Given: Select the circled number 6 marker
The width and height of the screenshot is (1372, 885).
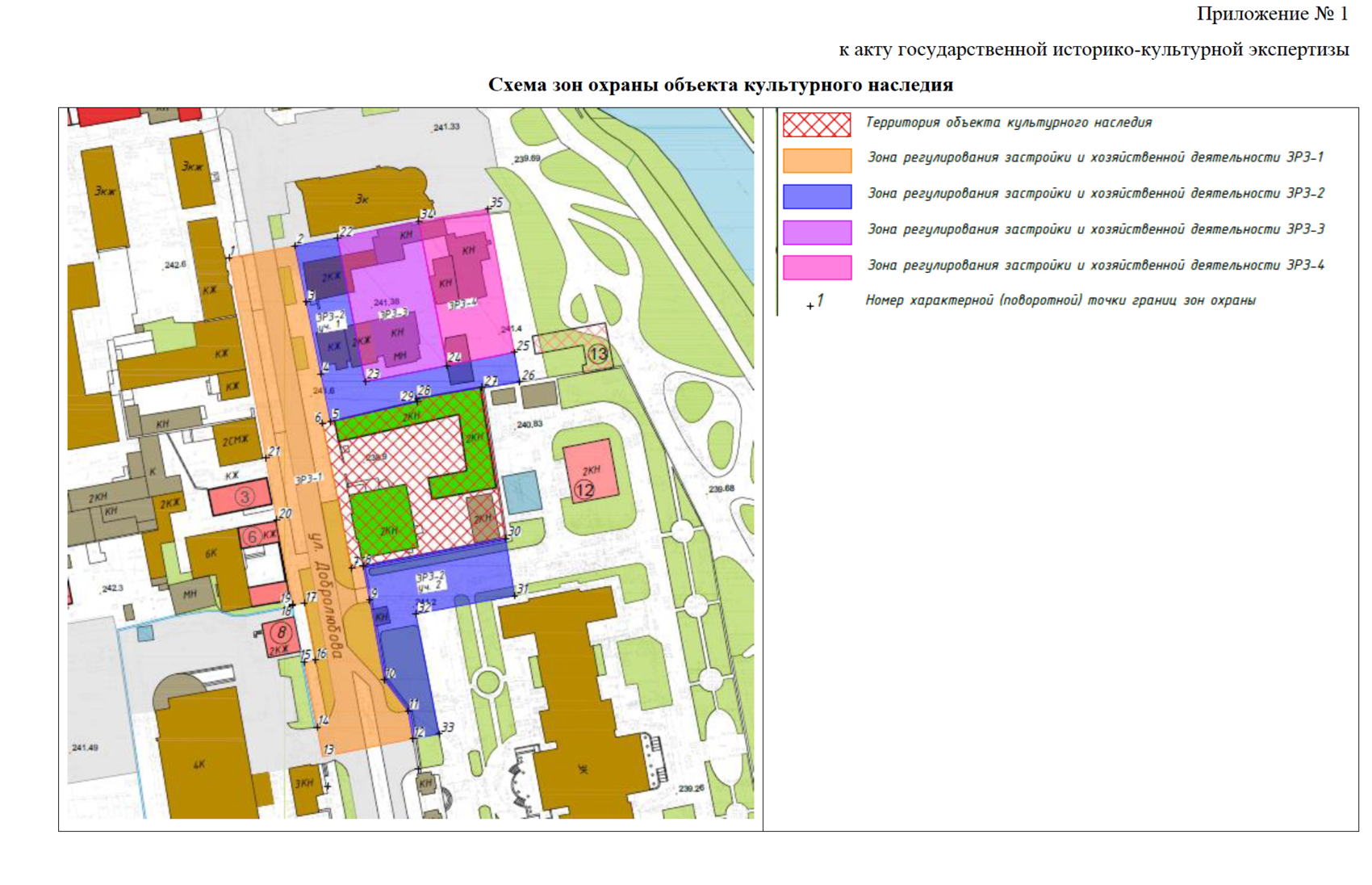Looking at the screenshot, I should (x=252, y=536).
